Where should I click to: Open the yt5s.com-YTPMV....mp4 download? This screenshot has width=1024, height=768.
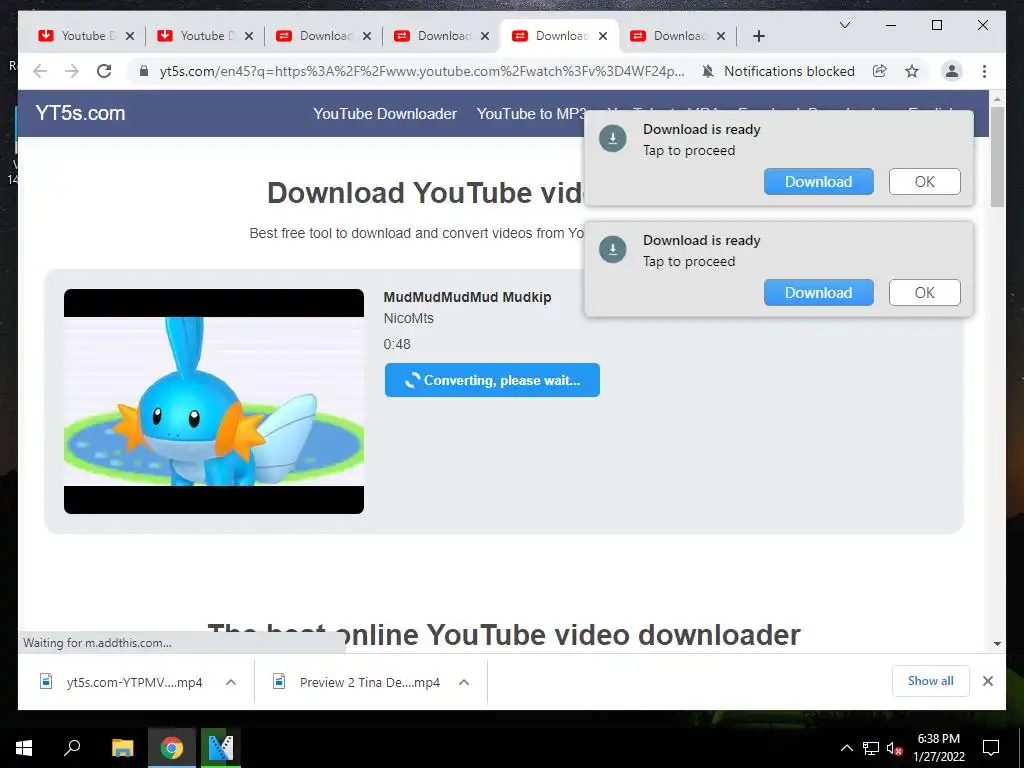135,682
